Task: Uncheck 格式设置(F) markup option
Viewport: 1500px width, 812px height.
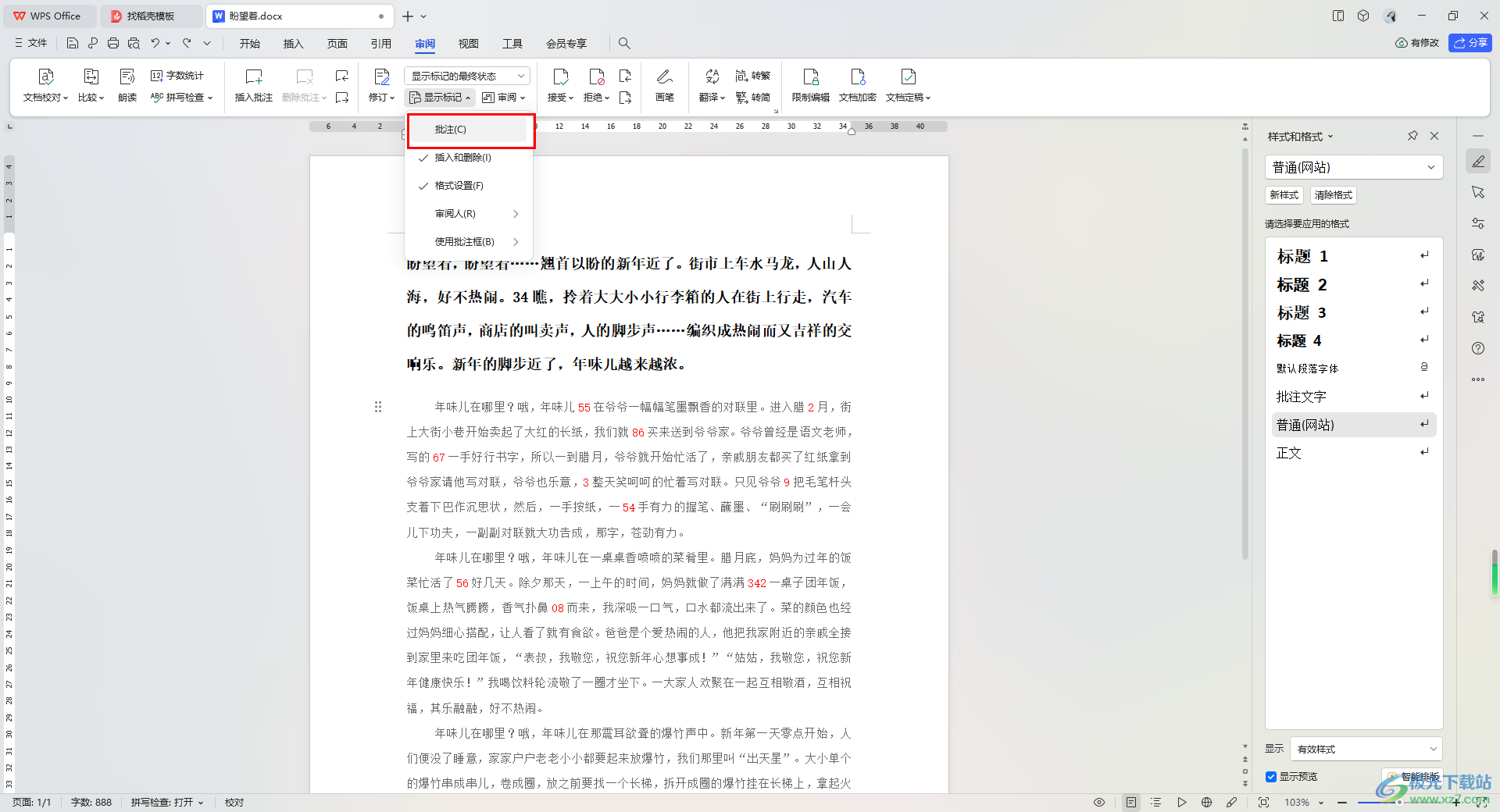Action: 469,186
